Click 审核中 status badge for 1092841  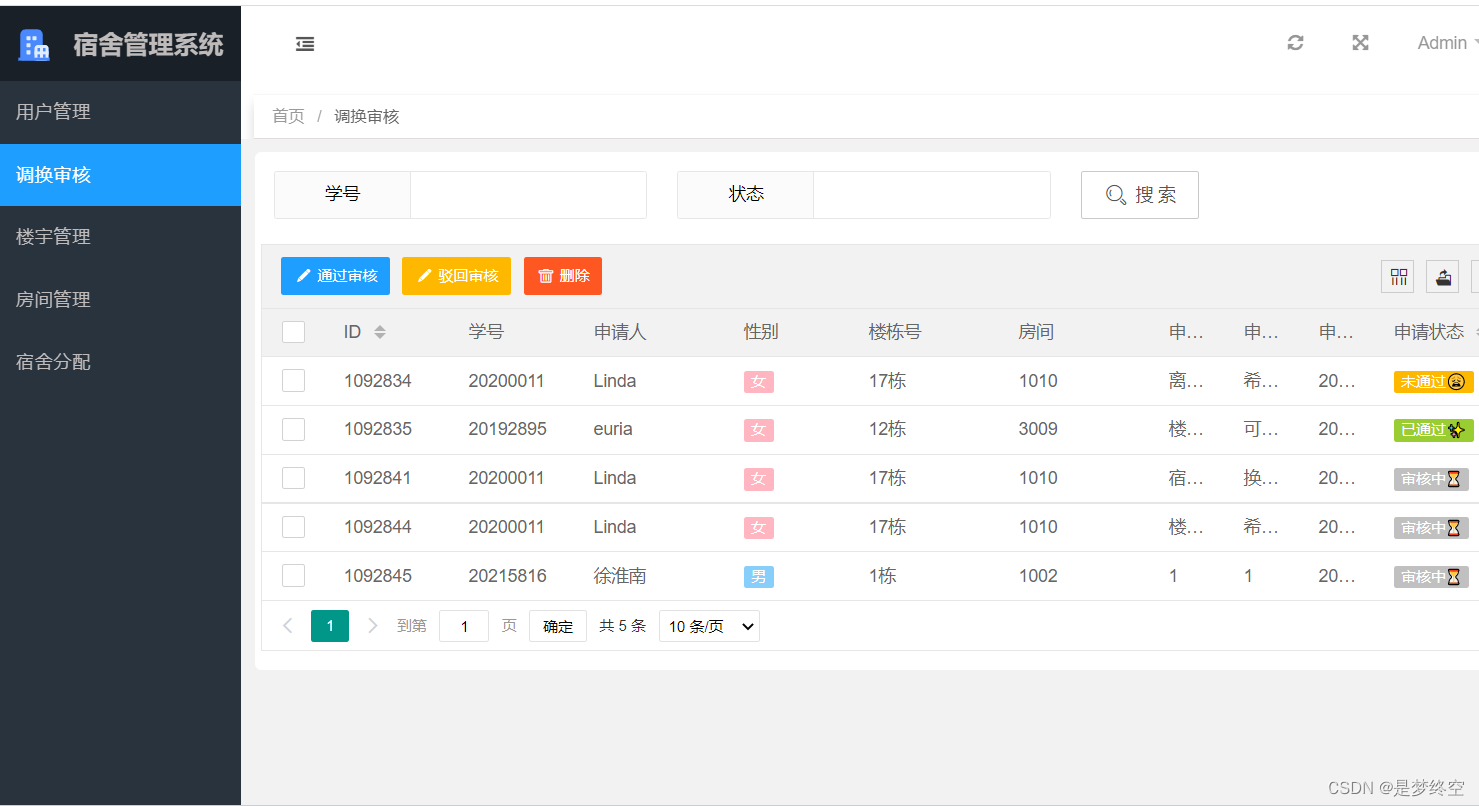tap(1431, 479)
